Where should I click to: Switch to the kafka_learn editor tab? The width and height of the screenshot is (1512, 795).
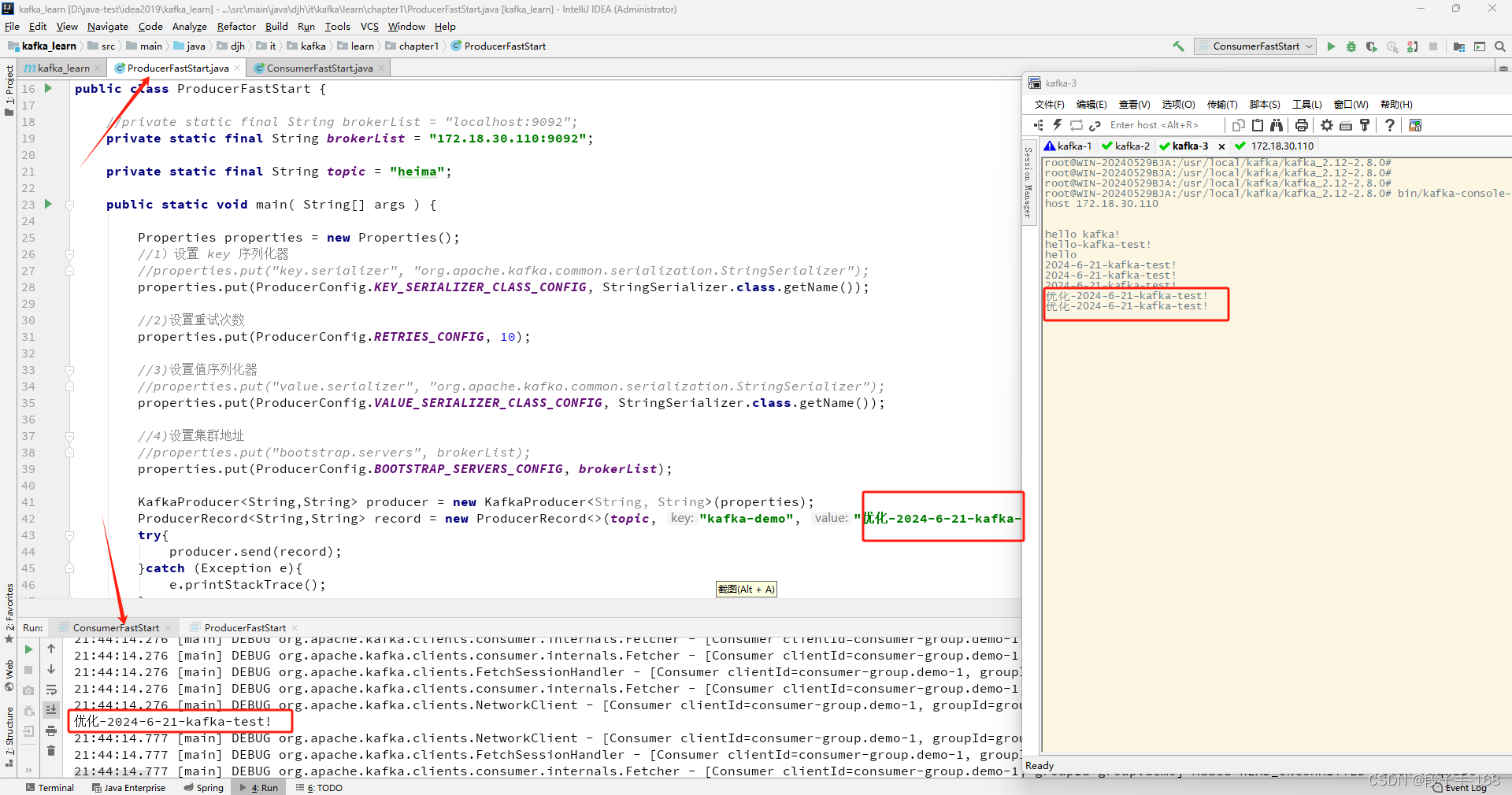pos(62,68)
